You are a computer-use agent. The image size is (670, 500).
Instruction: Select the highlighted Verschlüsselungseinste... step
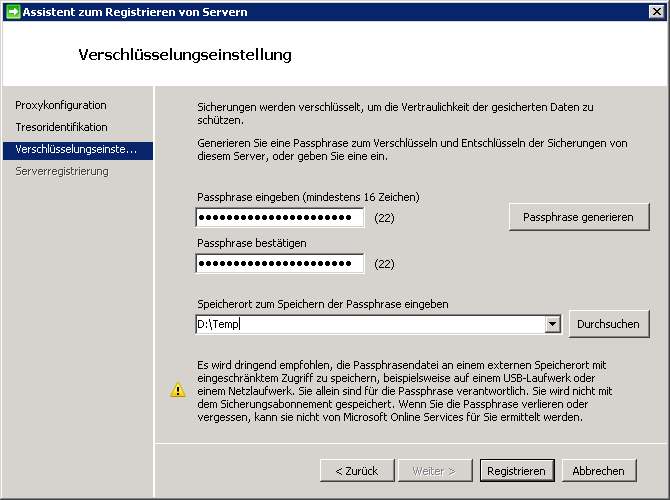tap(76, 149)
